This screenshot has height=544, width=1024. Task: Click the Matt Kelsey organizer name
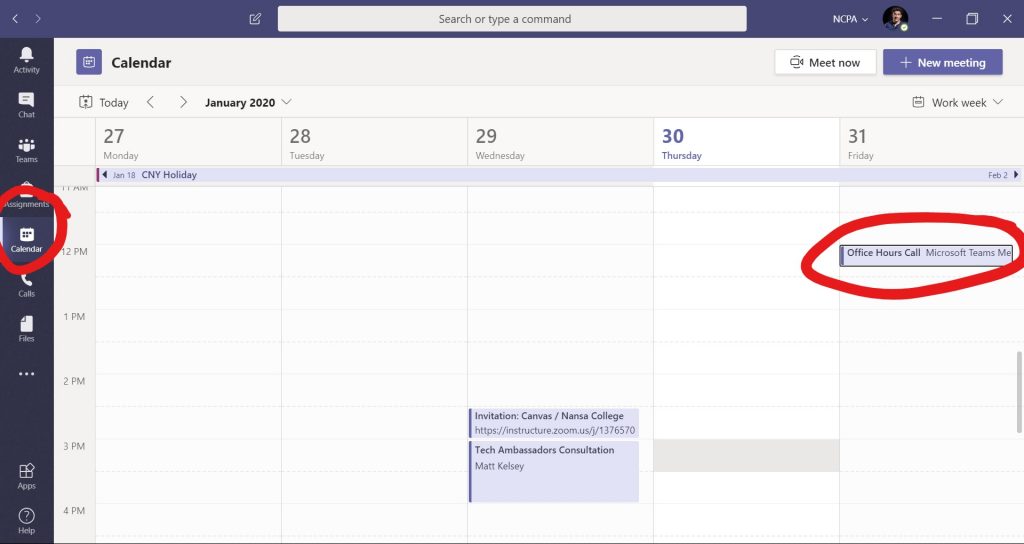(x=499, y=466)
